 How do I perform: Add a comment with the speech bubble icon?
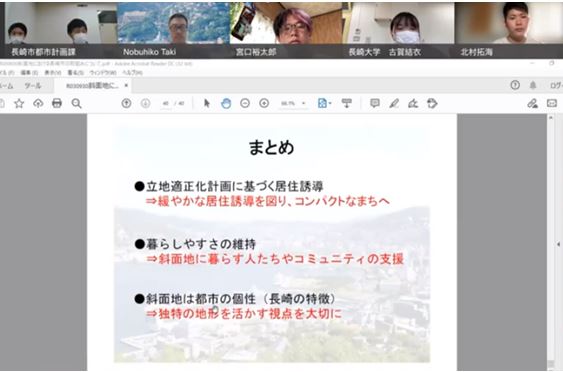[x=375, y=103]
